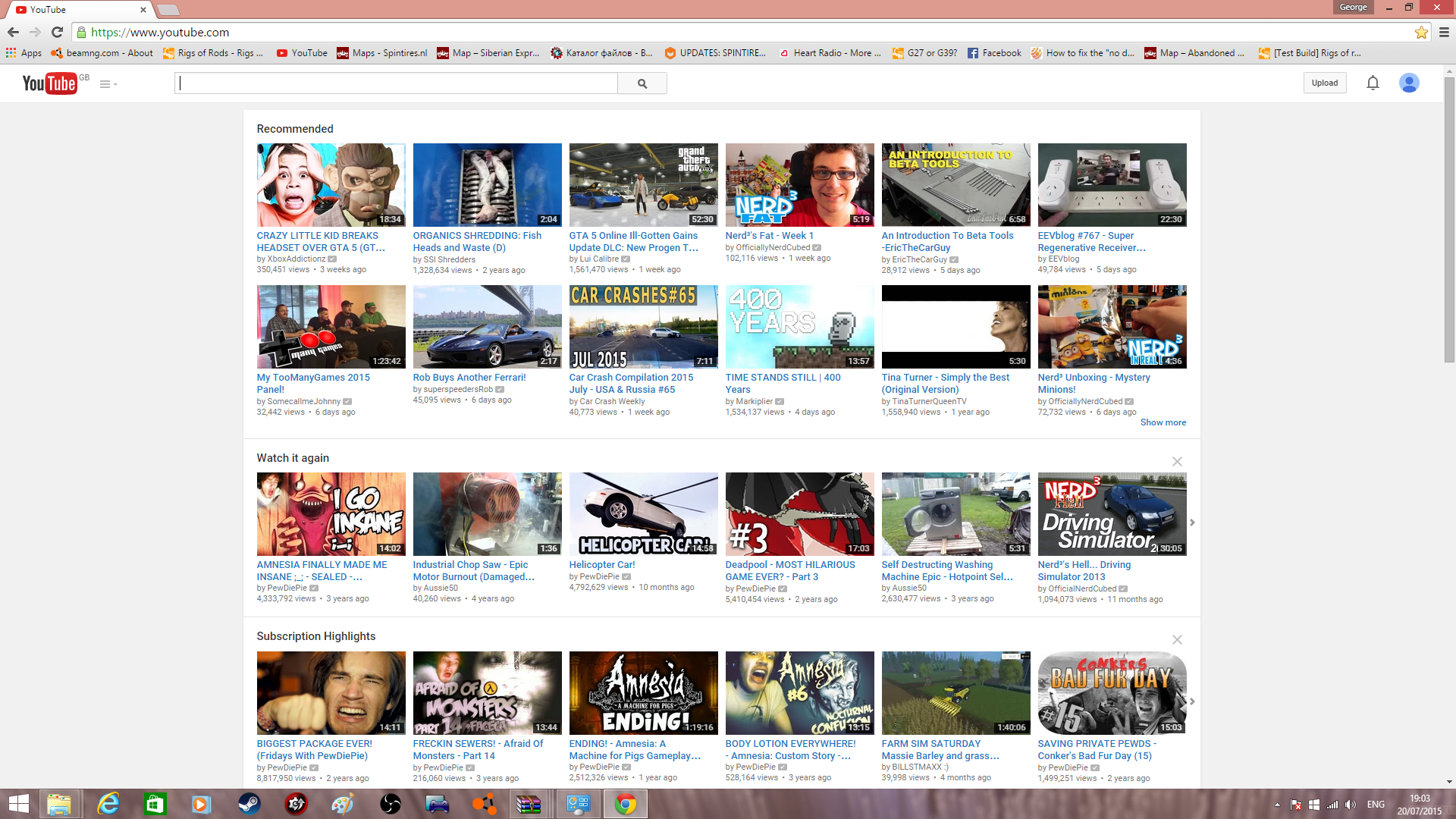Viewport: 1456px width, 819px height.
Task: Open the Paint taskbar icon
Action: pyautogui.click(x=343, y=804)
